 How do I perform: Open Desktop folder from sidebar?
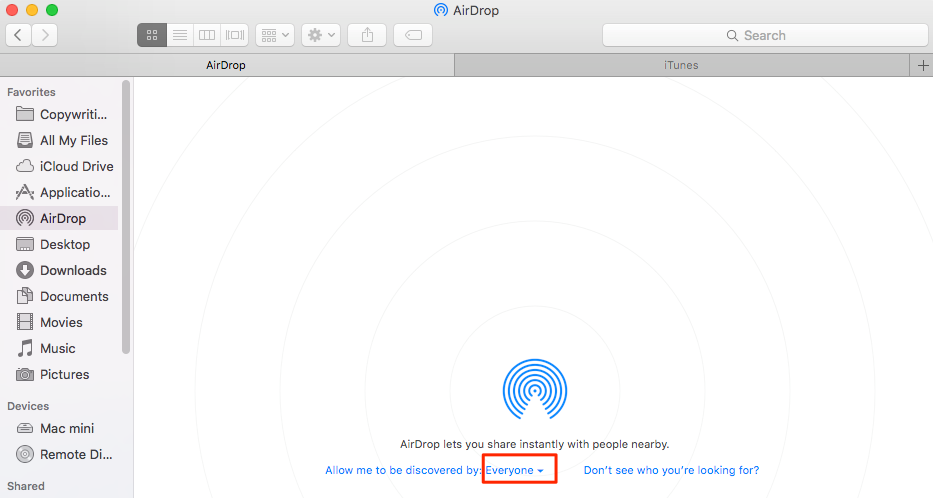(x=61, y=245)
